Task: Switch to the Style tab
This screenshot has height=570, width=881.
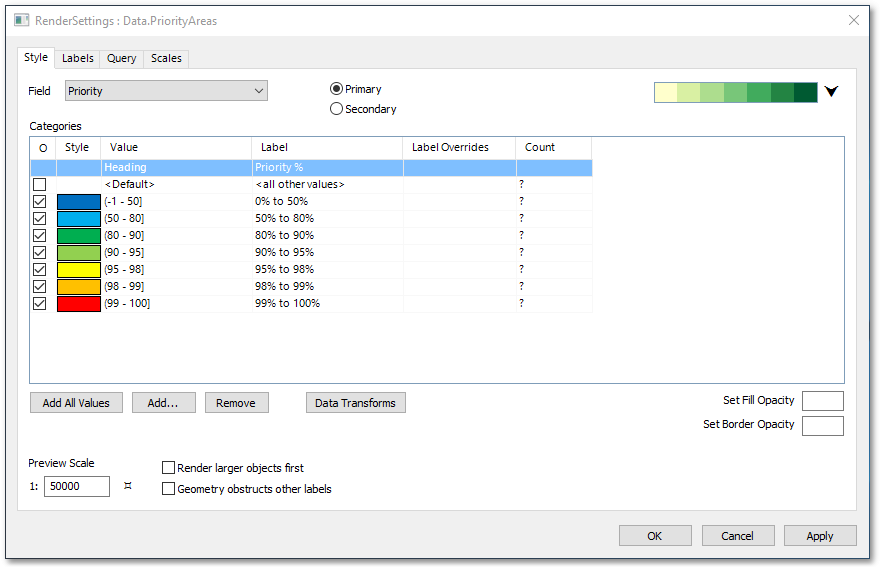Action: coord(36,57)
